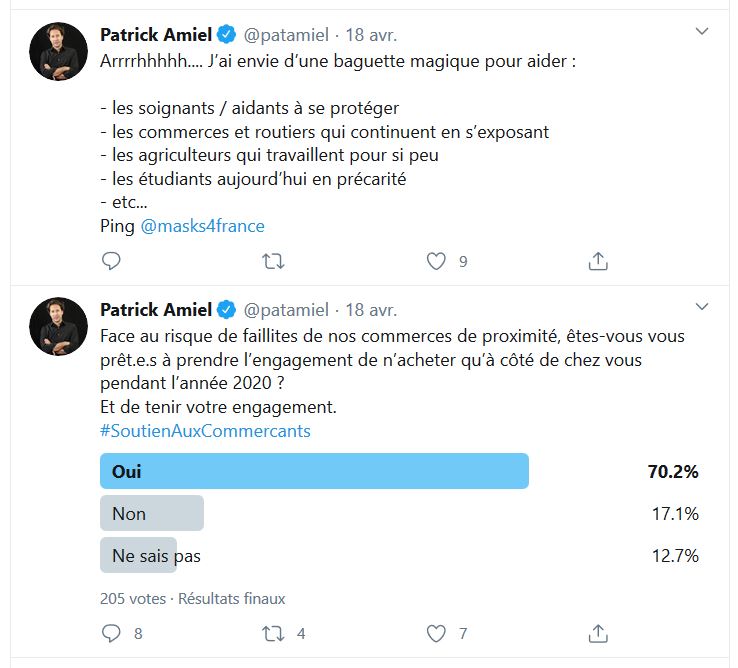Like the tweet with 9 likes
Screen dimensions: 738x668
point(436,261)
